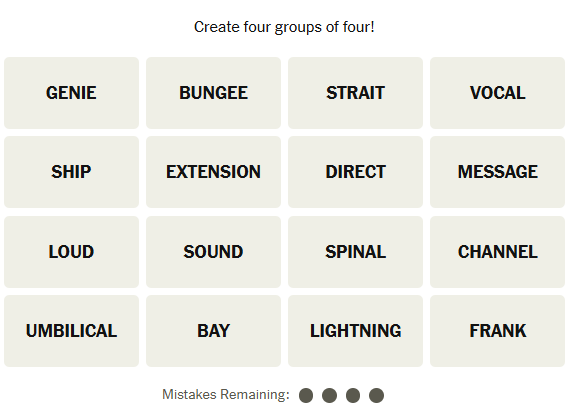Click the last mistakes remaining dot
This screenshot has height=409, width=570.
coord(376,396)
